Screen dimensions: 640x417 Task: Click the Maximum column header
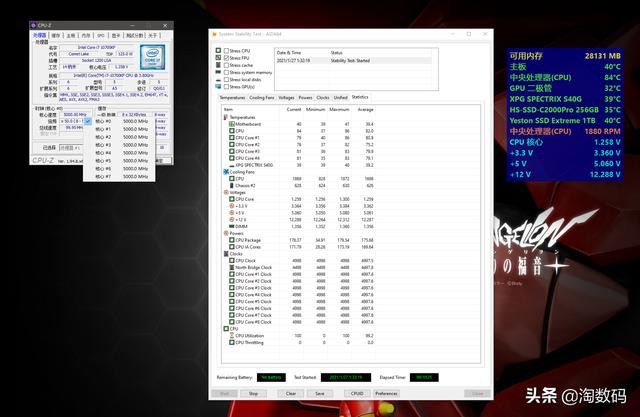coord(339,109)
